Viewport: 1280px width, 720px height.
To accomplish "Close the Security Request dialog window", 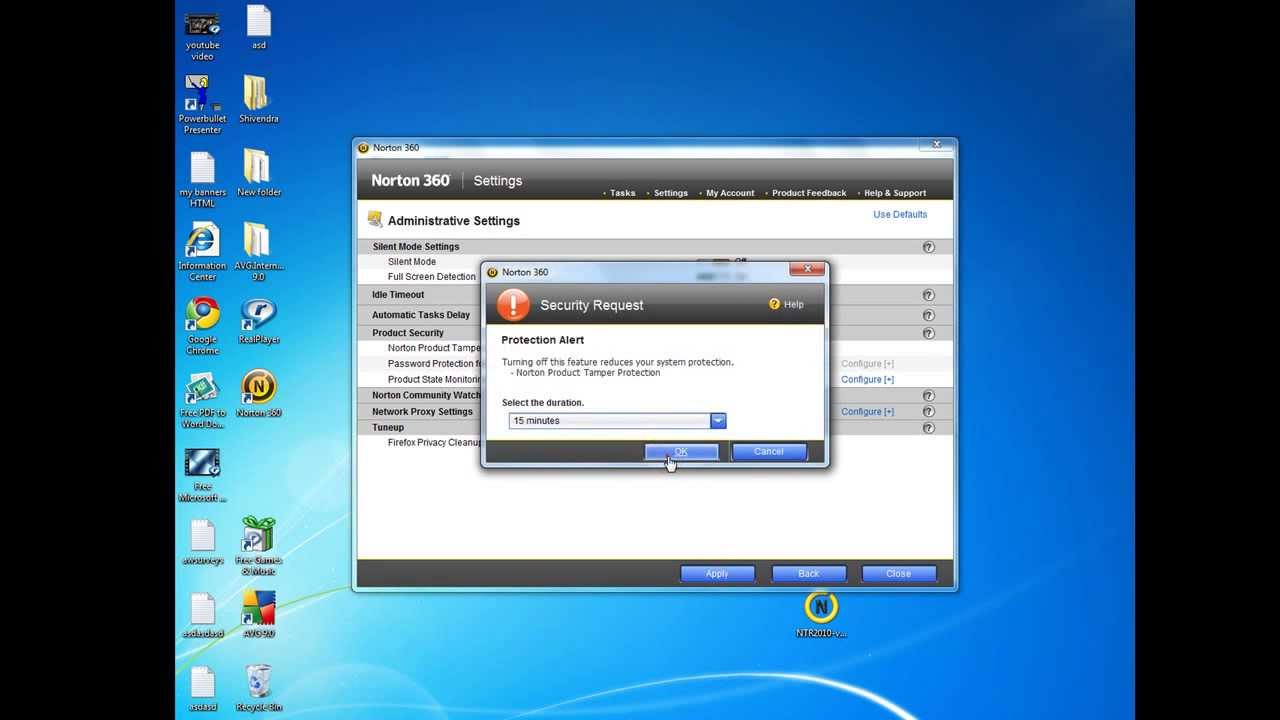I will pyautogui.click(x=807, y=268).
